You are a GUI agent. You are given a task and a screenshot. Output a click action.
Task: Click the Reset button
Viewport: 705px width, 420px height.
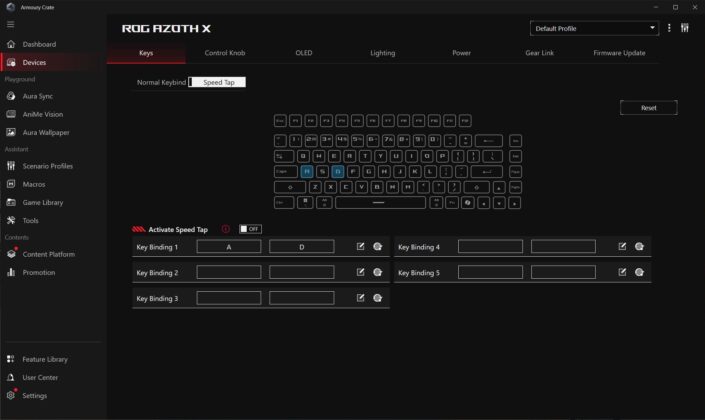648,108
